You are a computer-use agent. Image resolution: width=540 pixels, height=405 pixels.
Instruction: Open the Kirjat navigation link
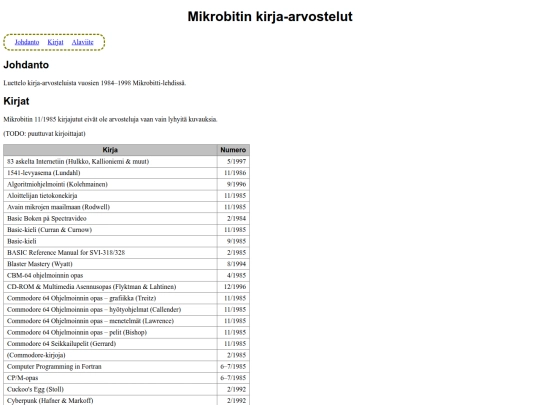55,42
